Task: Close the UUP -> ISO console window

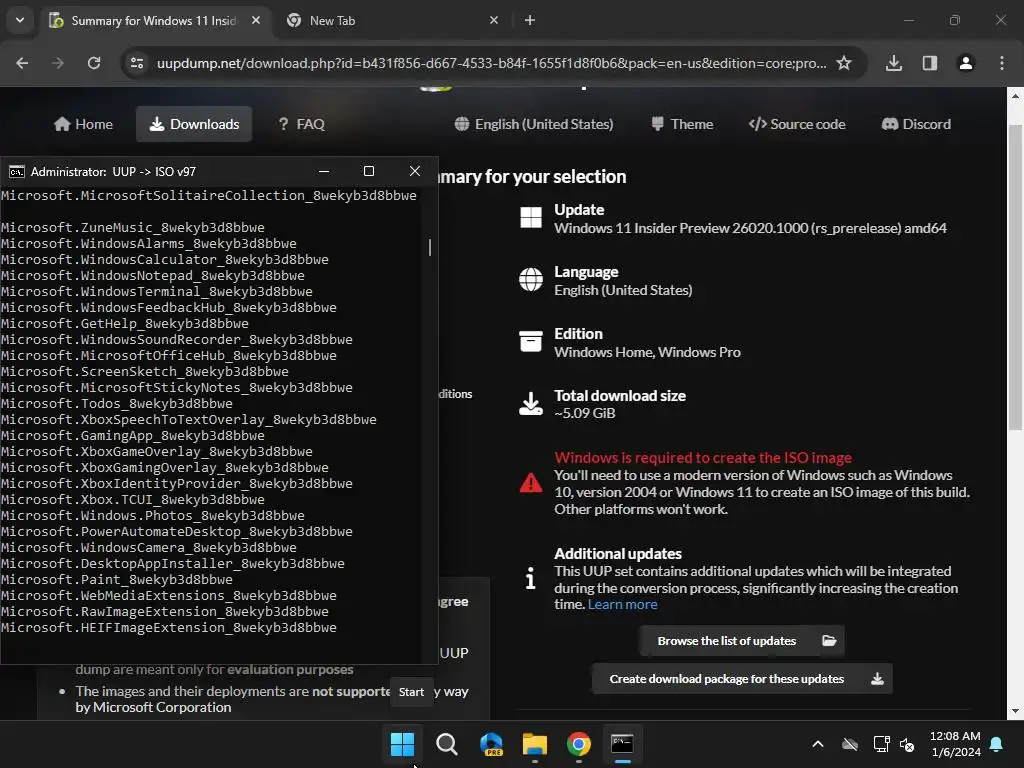Action: [x=415, y=171]
